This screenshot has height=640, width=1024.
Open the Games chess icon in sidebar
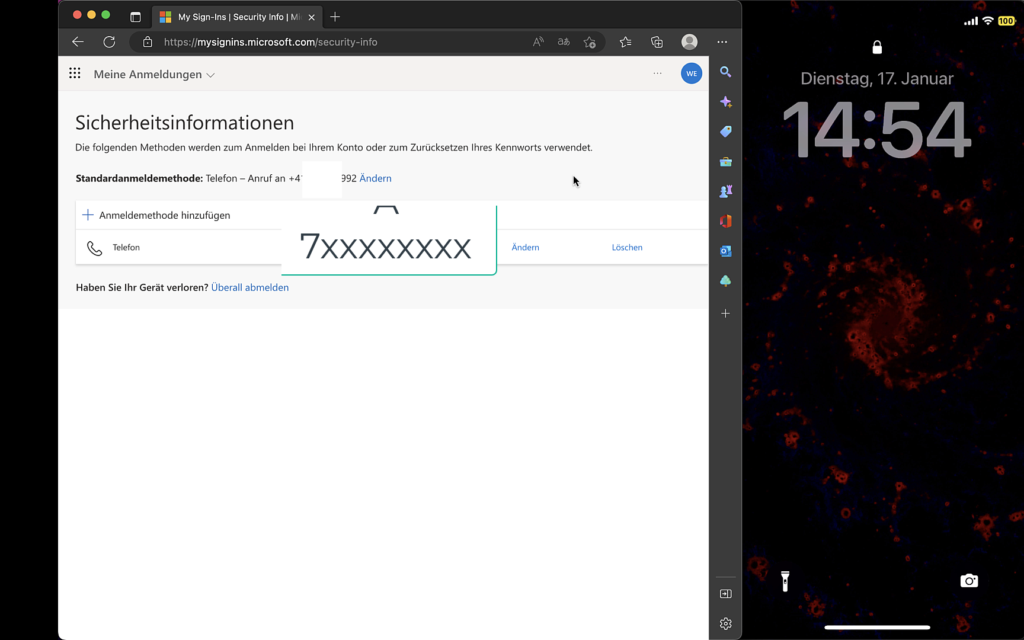[725, 191]
